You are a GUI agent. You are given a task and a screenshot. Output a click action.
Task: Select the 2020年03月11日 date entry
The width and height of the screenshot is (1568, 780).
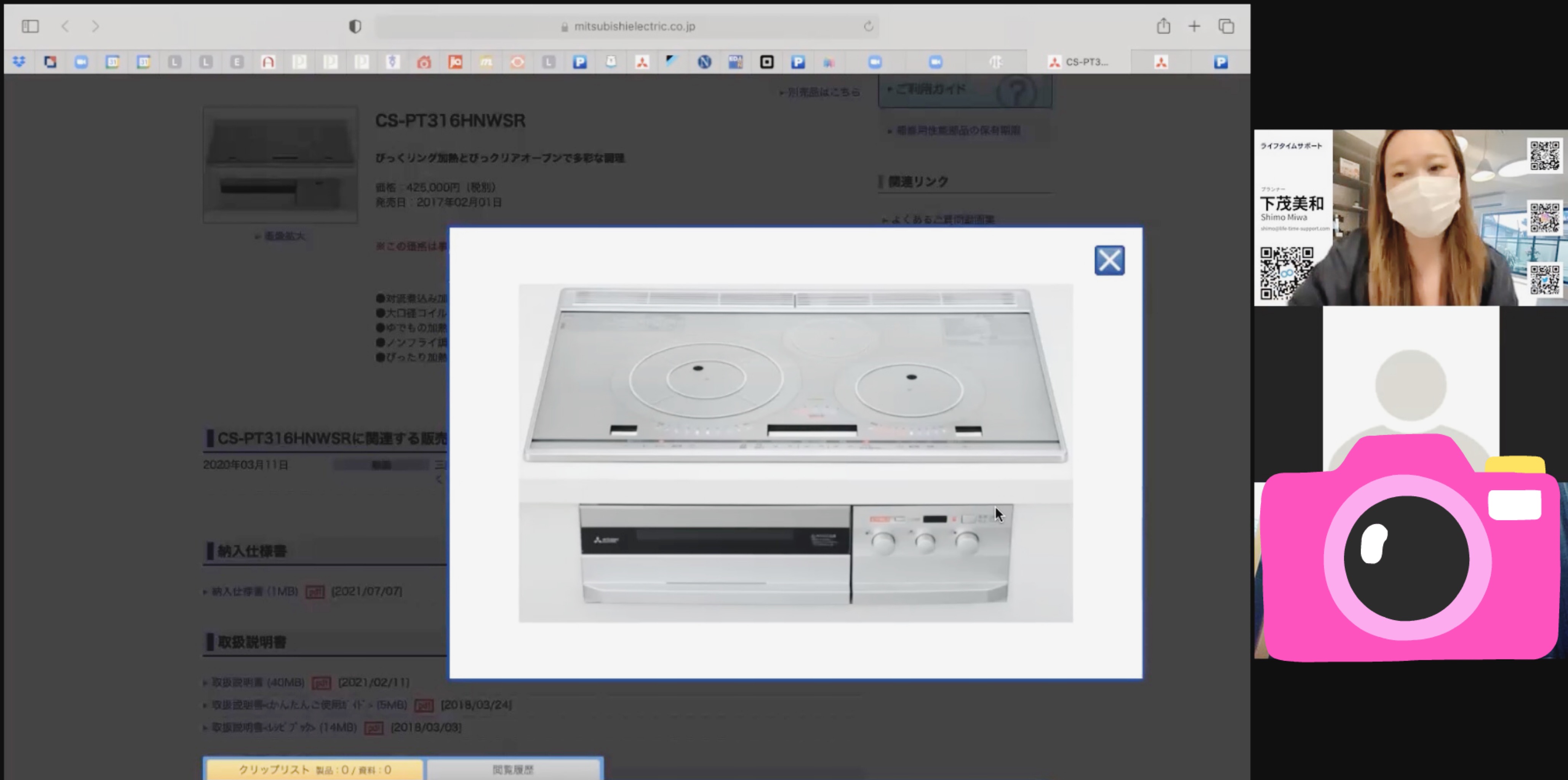[x=246, y=465]
